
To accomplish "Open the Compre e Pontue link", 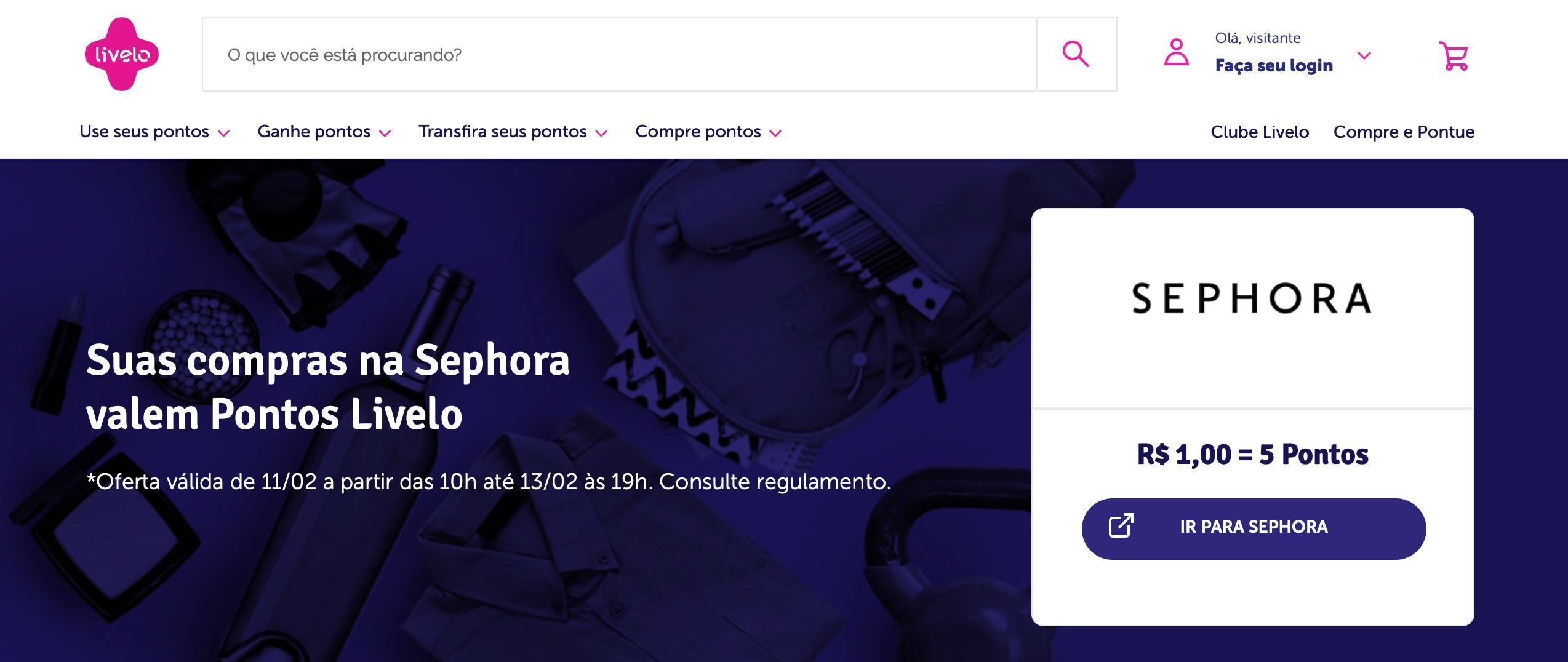I will coord(1404,132).
